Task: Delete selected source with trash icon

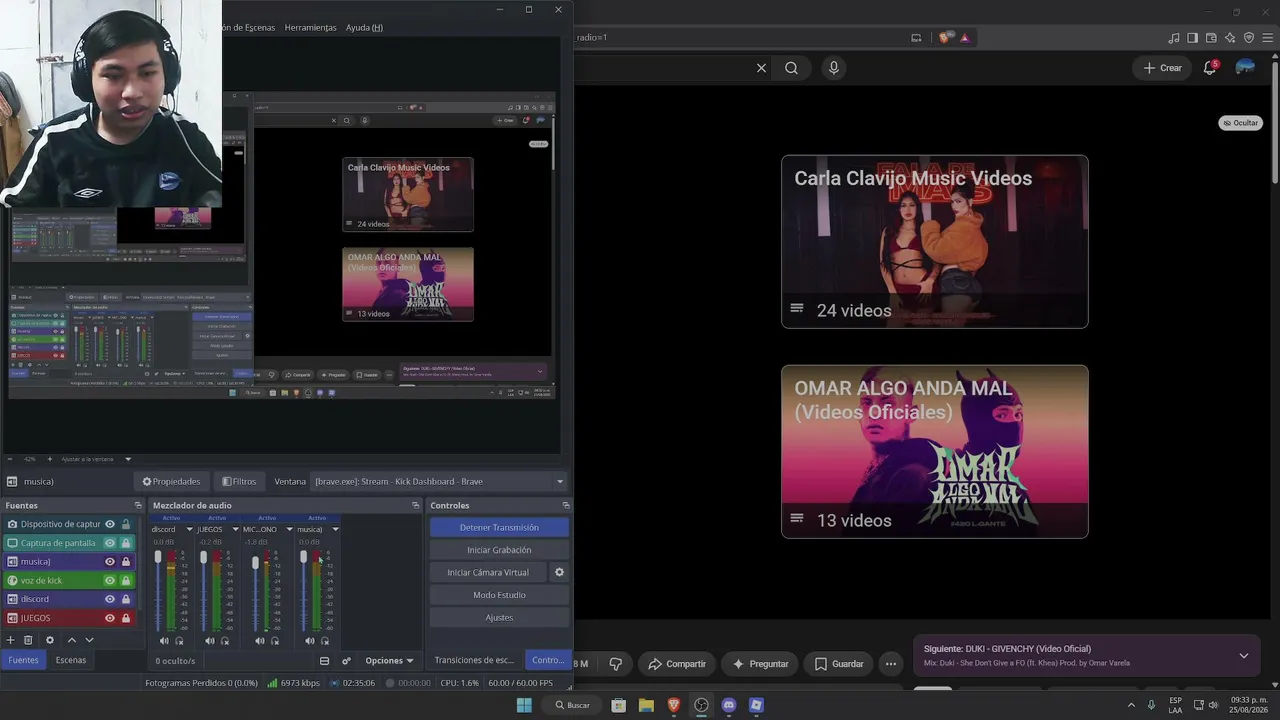Action: tap(28, 640)
